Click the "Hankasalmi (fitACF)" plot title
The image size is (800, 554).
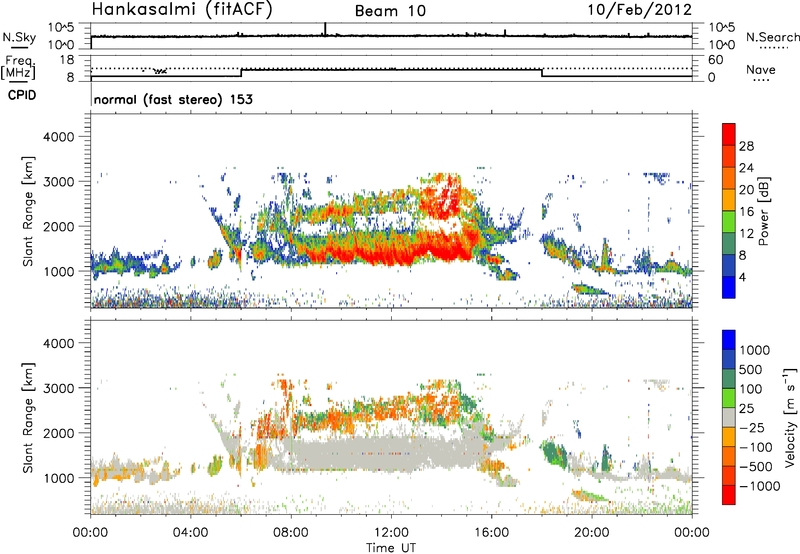(182, 10)
